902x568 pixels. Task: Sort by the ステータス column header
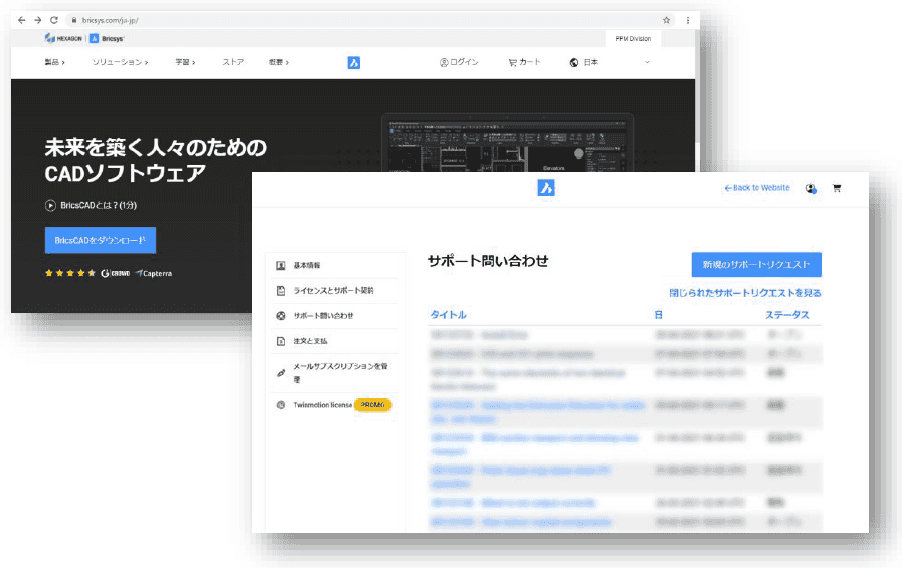tap(787, 315)
